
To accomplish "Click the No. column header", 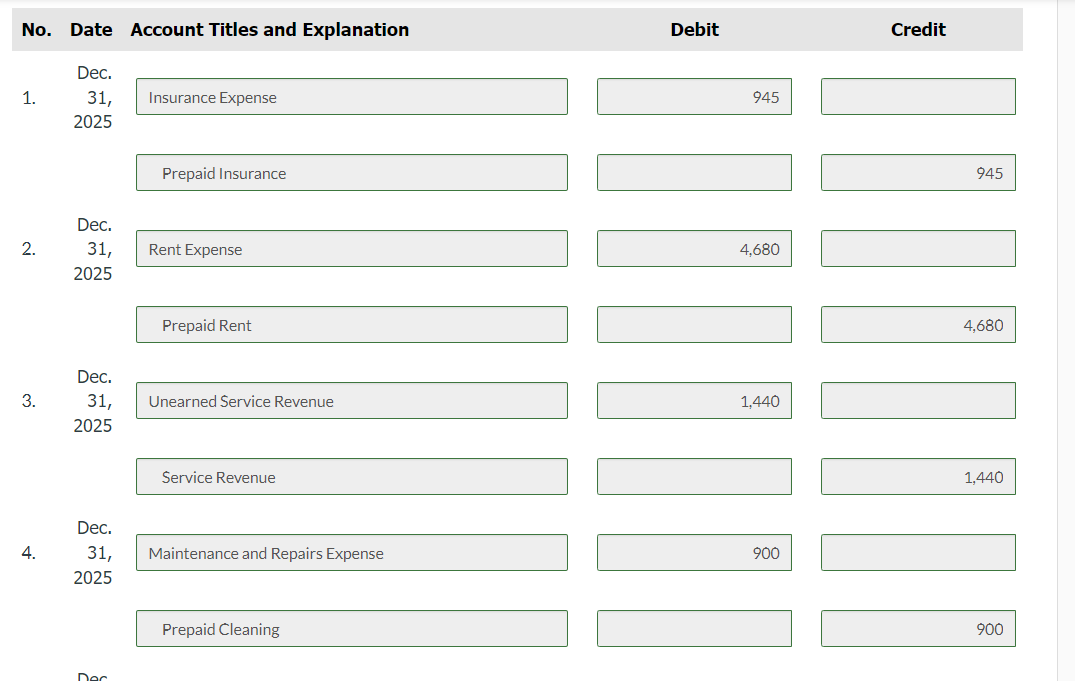I will click(x=36, y=29).
